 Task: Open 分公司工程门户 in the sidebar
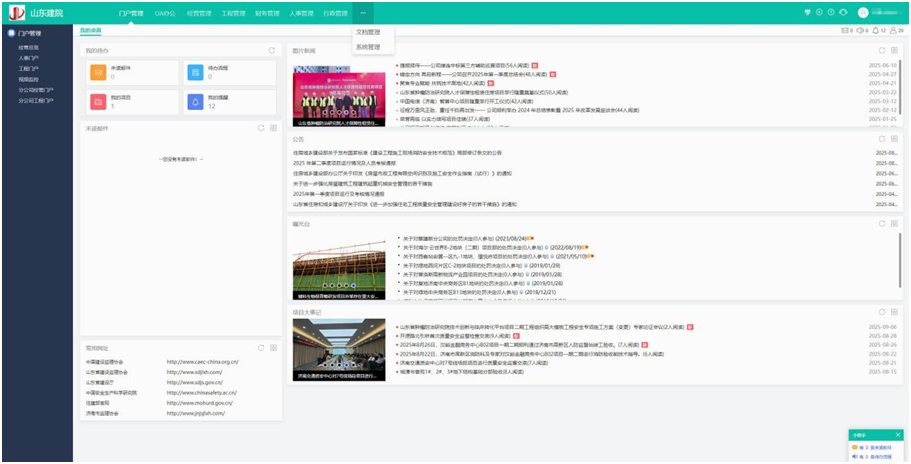click(36, 102)
